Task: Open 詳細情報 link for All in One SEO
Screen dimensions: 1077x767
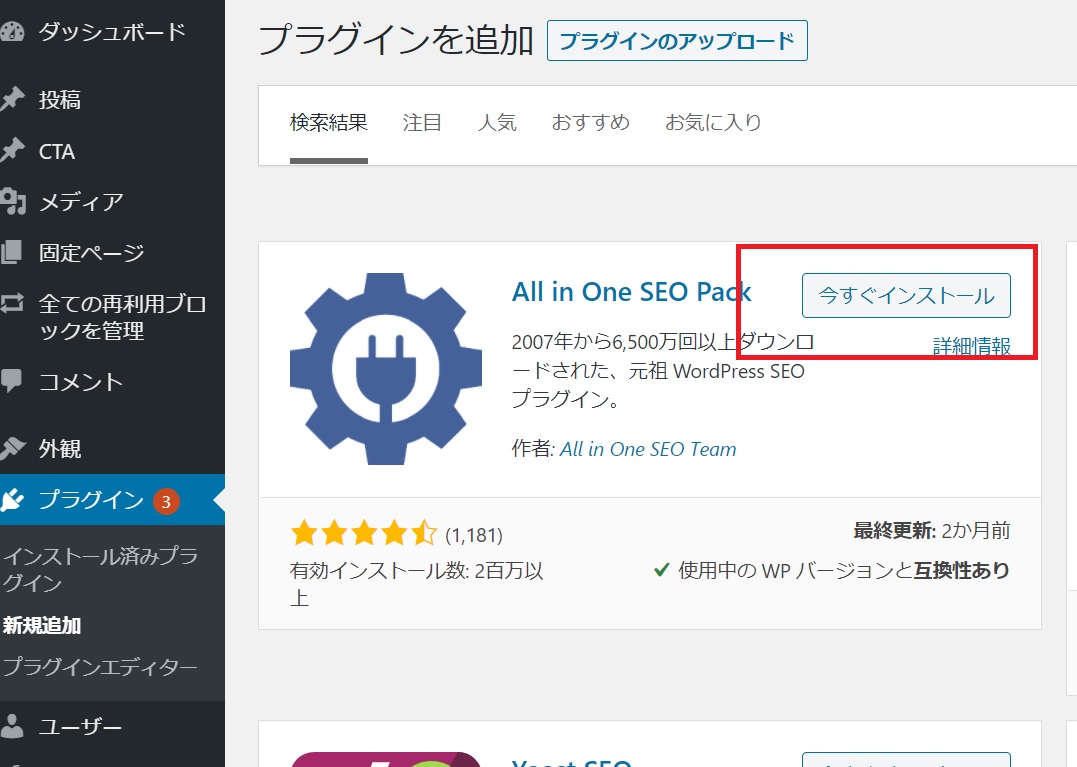Action: (971, 347)
